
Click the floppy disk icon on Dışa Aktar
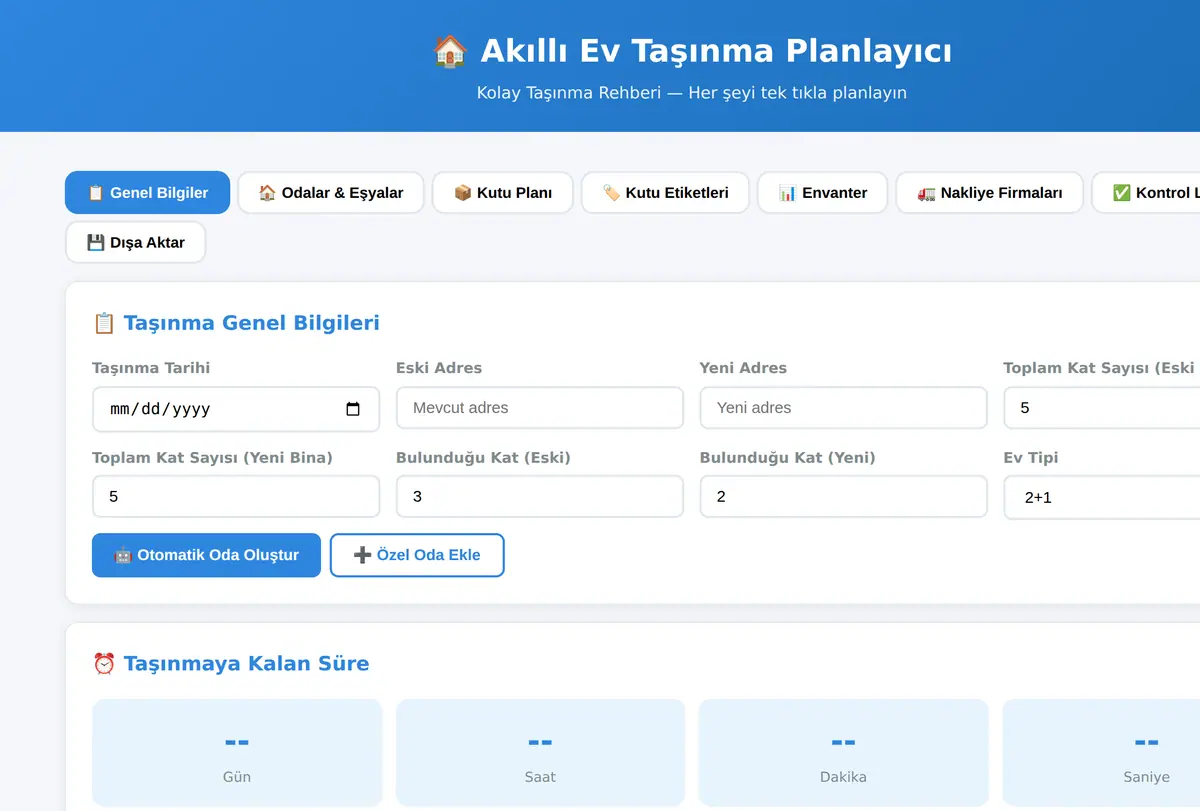point(96,243)
